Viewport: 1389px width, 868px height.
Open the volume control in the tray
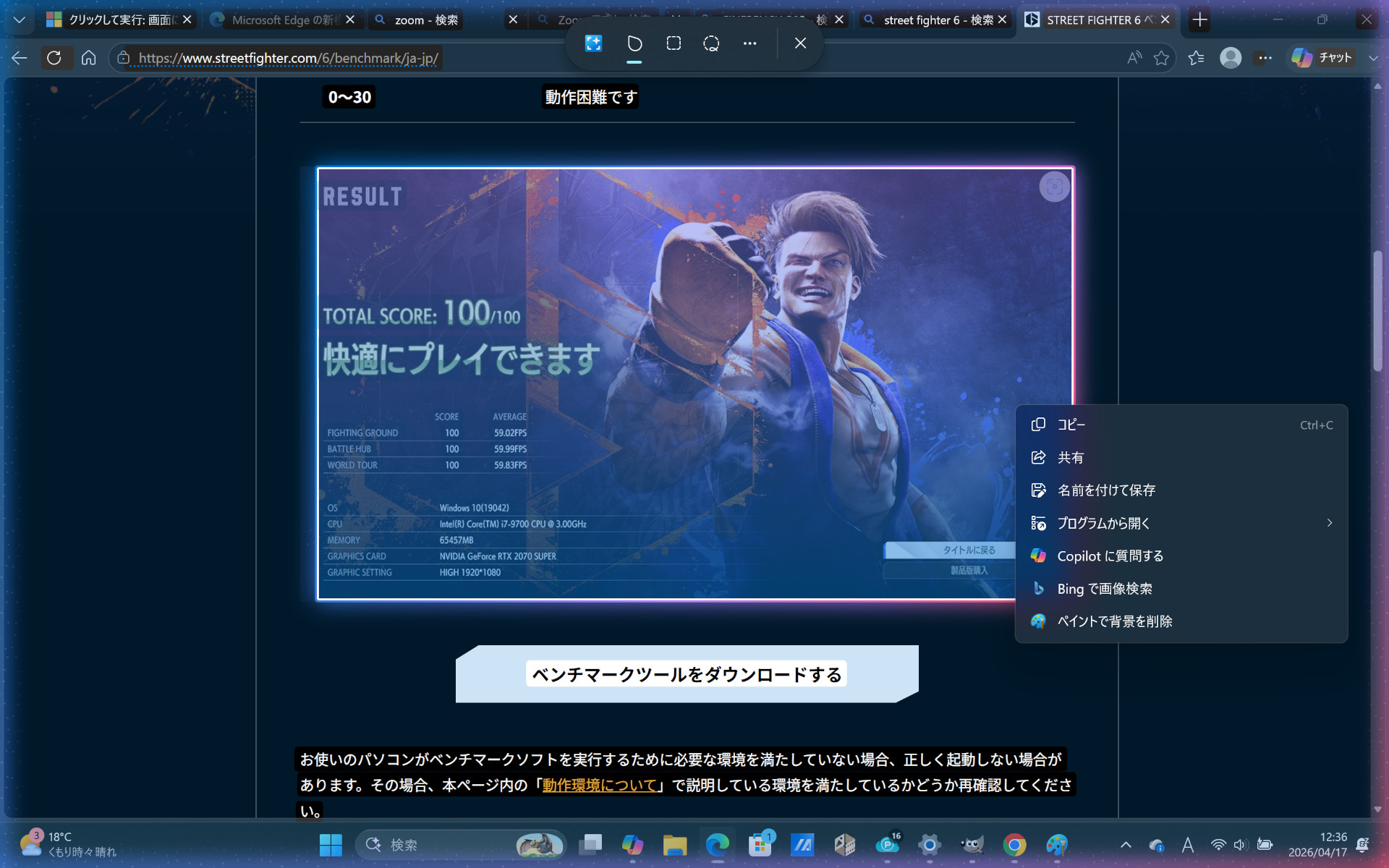1240,844
